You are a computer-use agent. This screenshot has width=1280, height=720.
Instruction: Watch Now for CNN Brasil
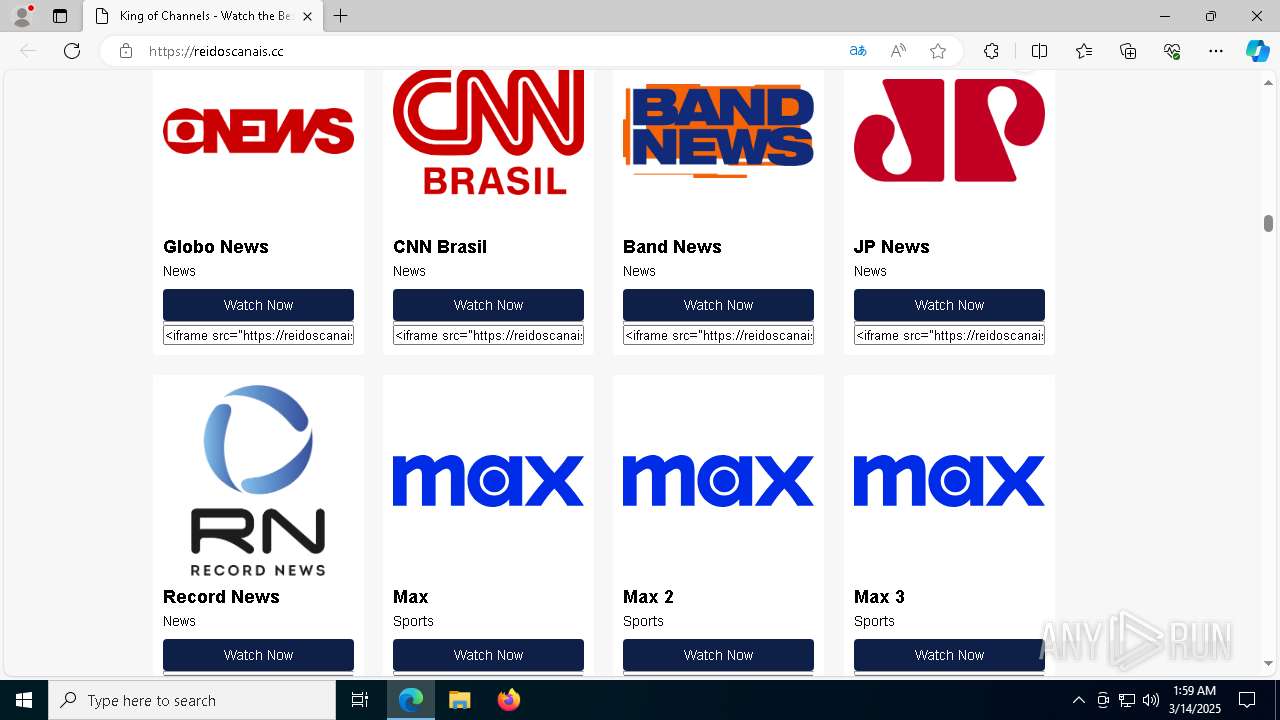pyautogui.click(x=488, y=305)
